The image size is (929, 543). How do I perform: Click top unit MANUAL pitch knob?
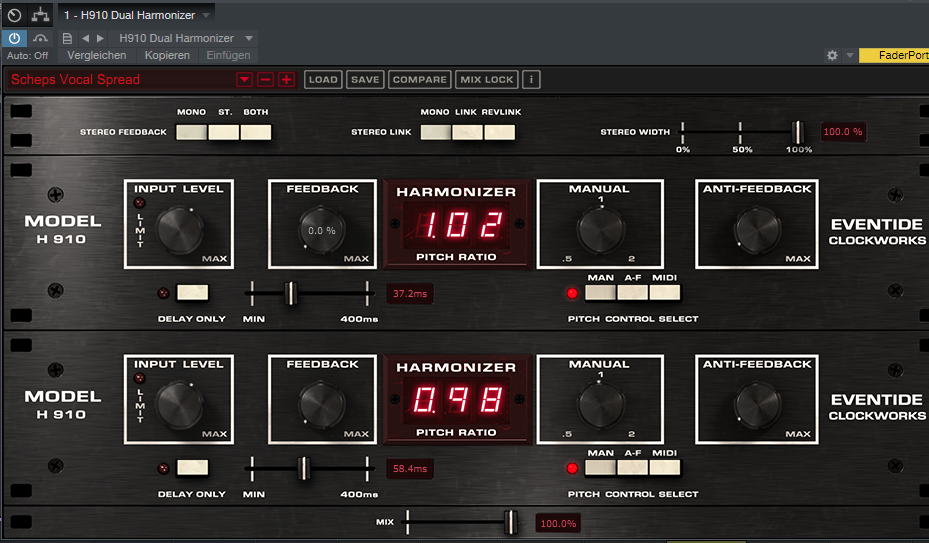coord(600,229)
